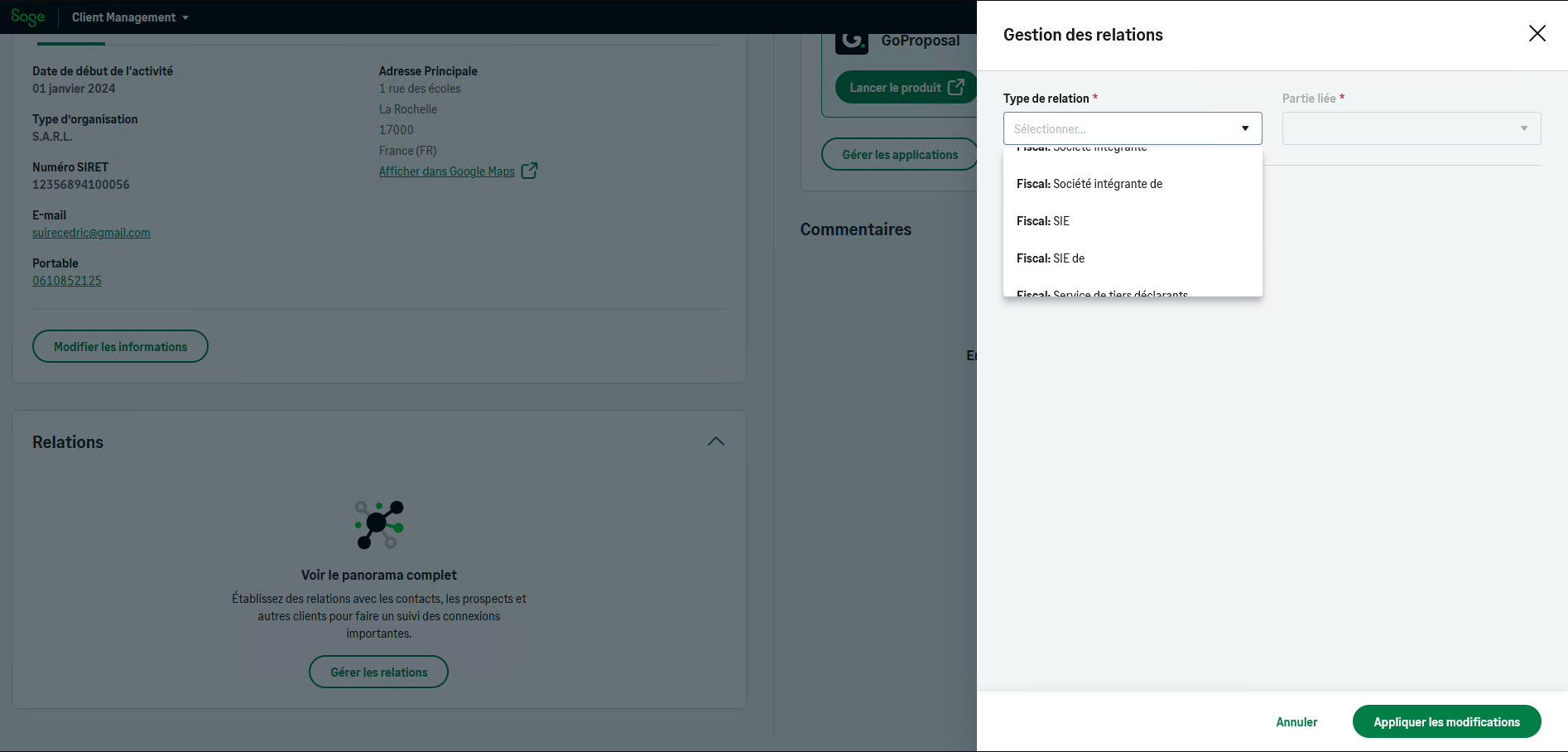
Task: Click Appliquer les modifications button
Action: coord(1446,721)
